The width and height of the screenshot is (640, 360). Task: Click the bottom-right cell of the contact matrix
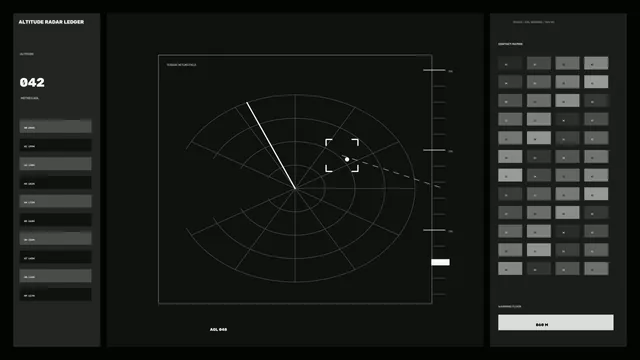(596, 269)
